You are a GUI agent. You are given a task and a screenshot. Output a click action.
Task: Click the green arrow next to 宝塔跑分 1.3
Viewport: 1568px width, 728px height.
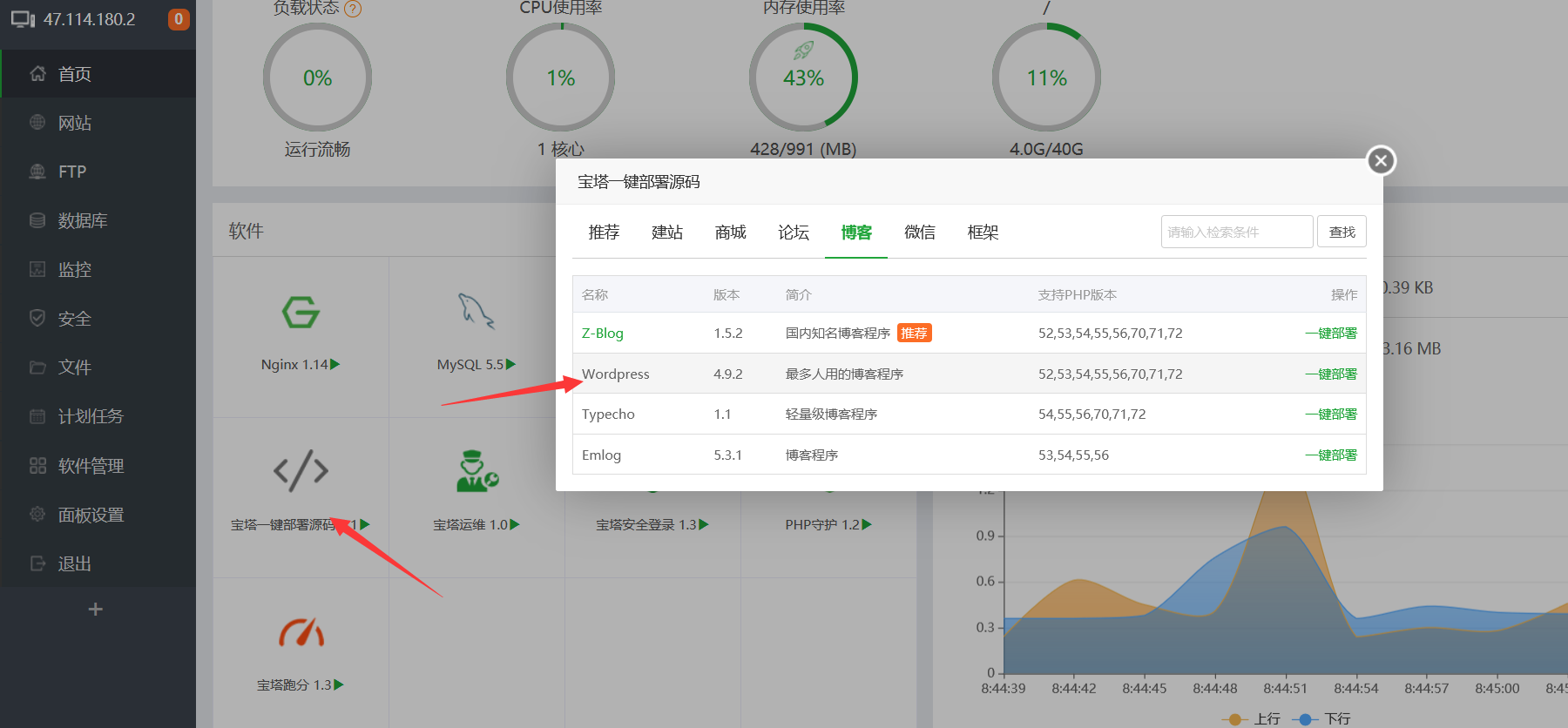[x=339, y=684]
